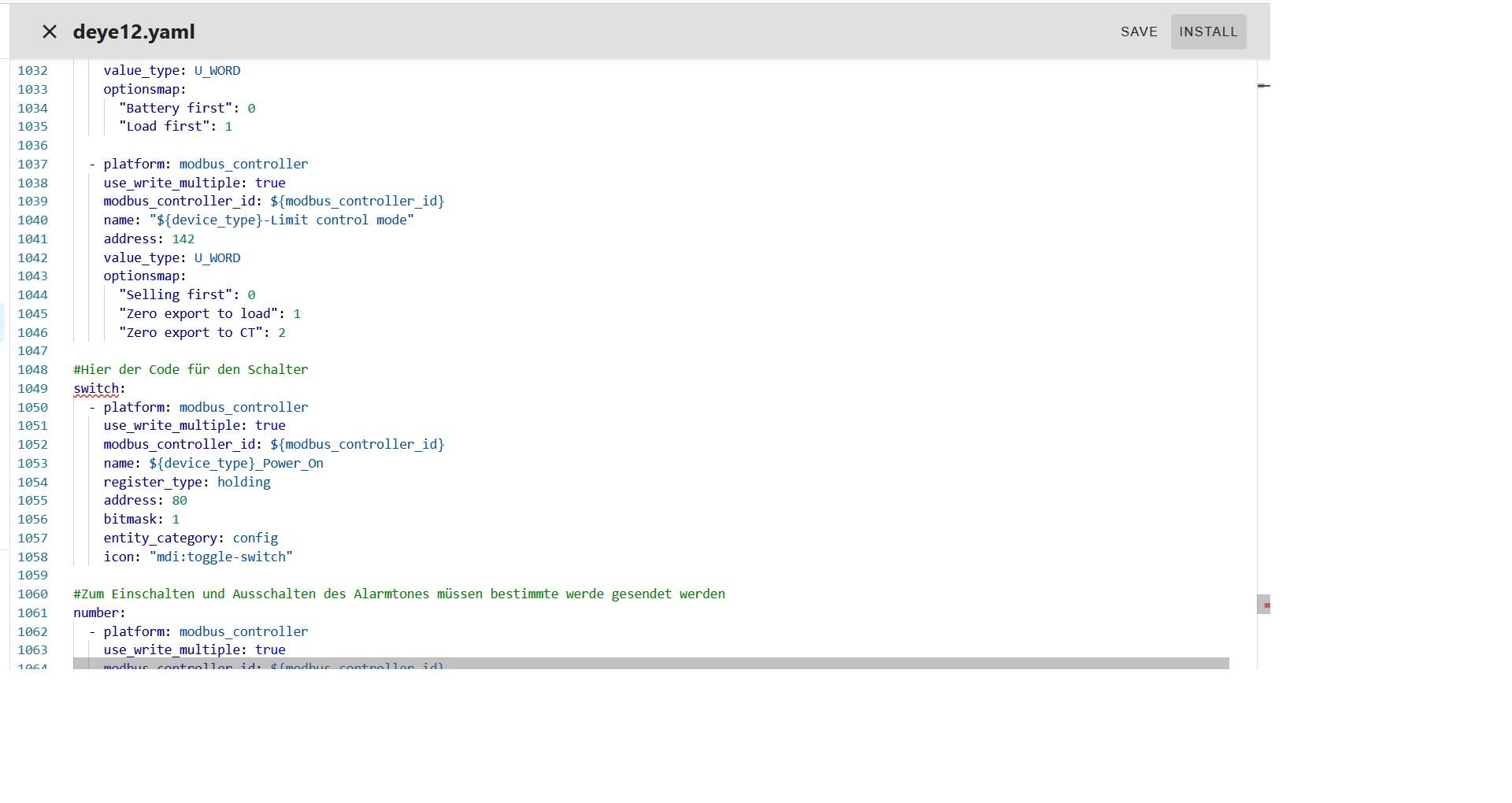This screenshot has width=1512, height=803.
Task: Click 'register_type: holding' line
Action: tap(187, 482)
